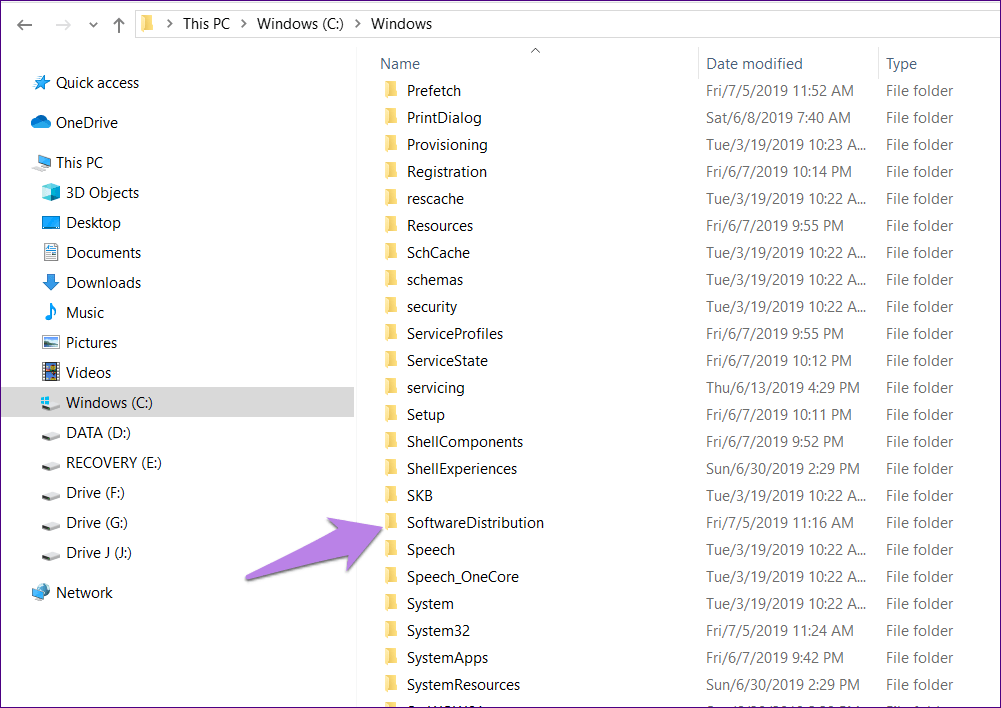Select the SchCache folder
1001x708 pixels.
(x=438, y=253)
